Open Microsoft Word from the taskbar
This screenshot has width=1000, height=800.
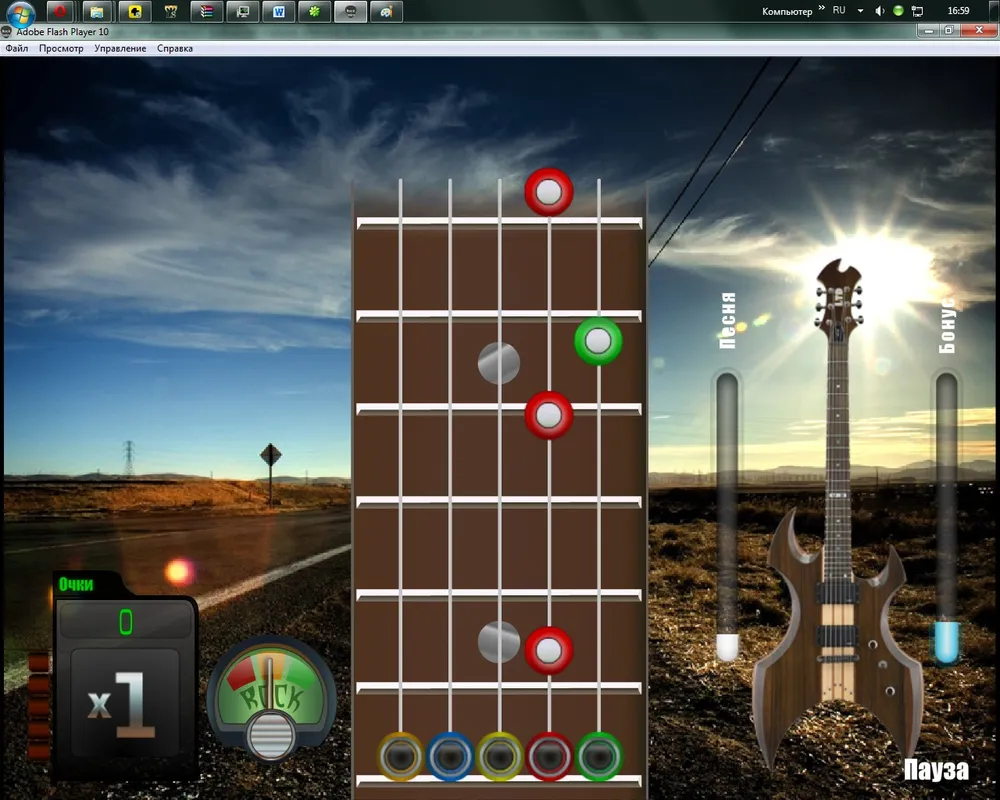(x=278, y=12)
